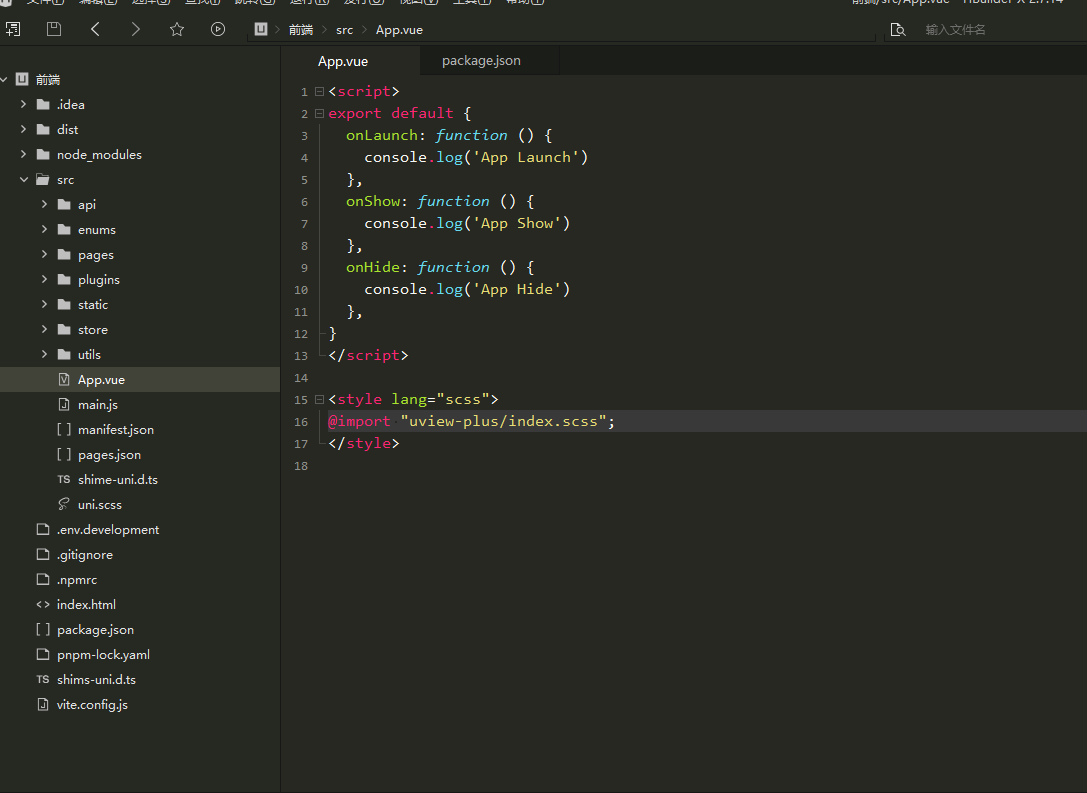Click the src breadcrumb segment
1087x793 pixels.
point(345,30)
